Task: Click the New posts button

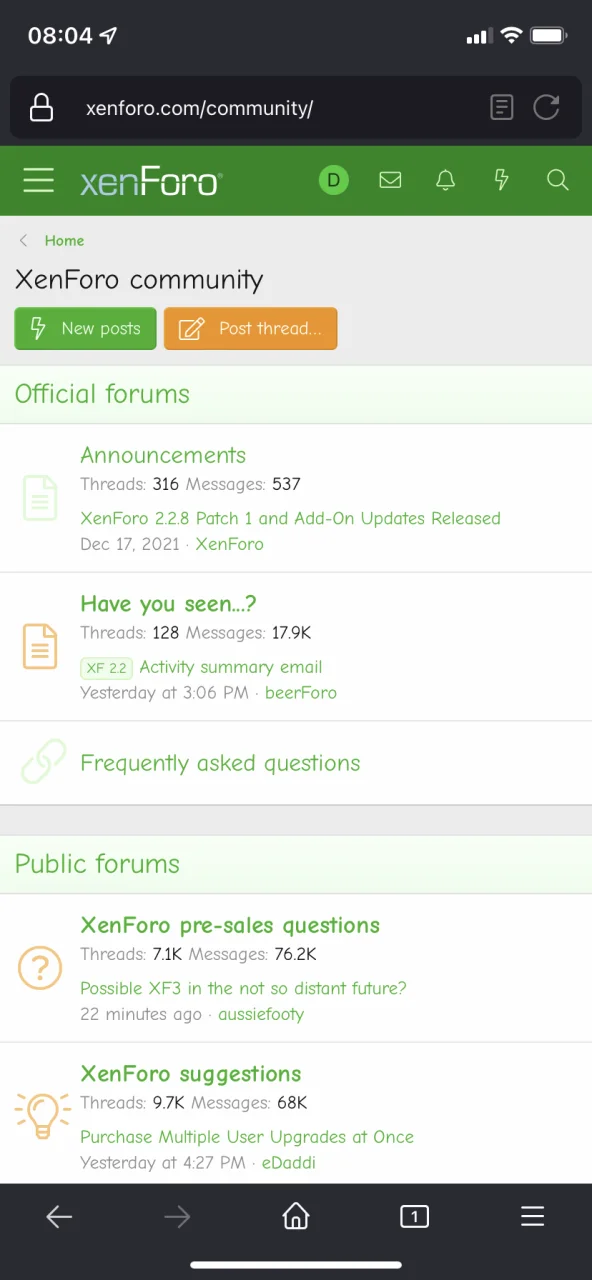Action: 85,329
